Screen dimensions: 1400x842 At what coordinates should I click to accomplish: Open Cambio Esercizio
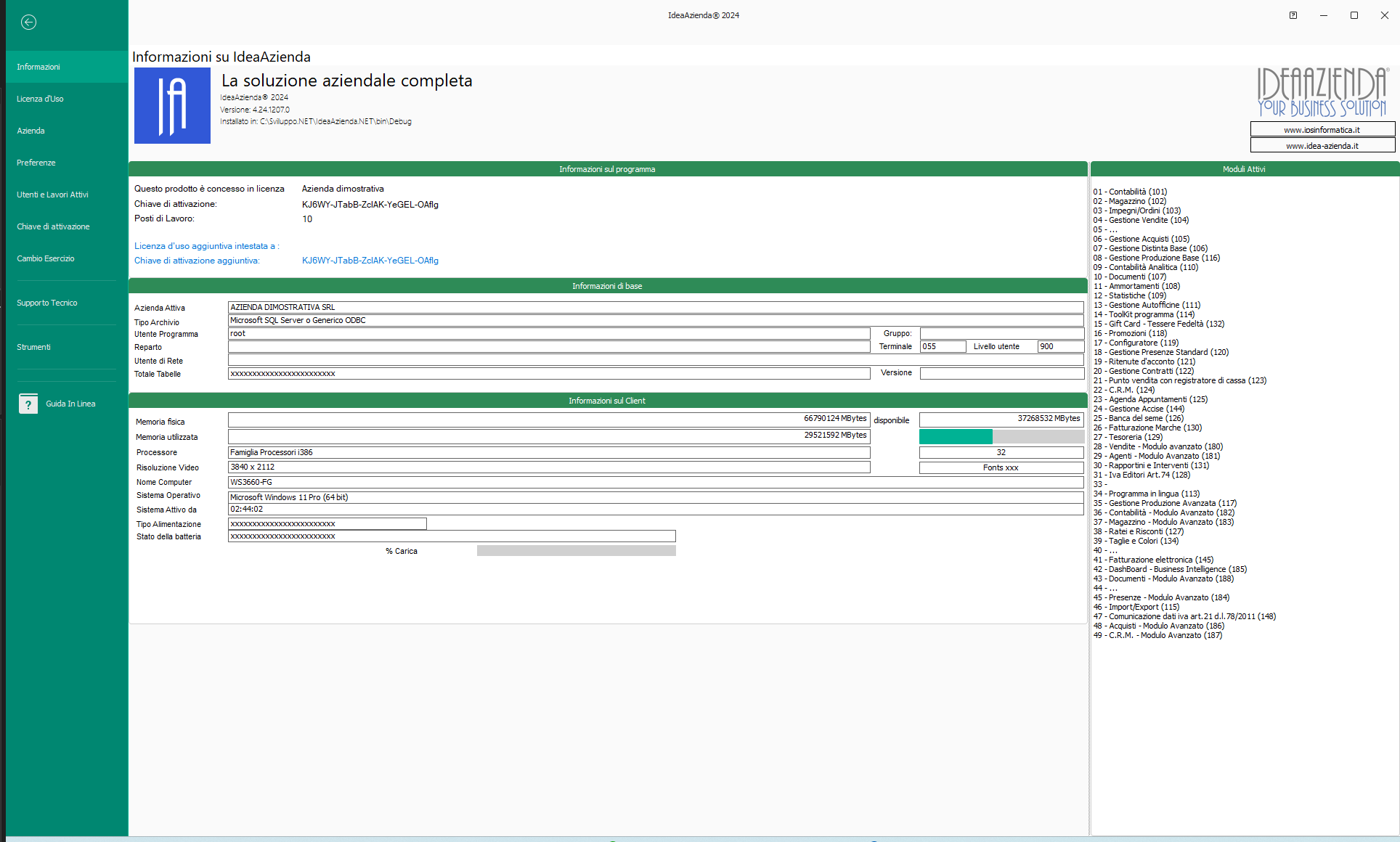pyautogui.click(x=66, y=258)
